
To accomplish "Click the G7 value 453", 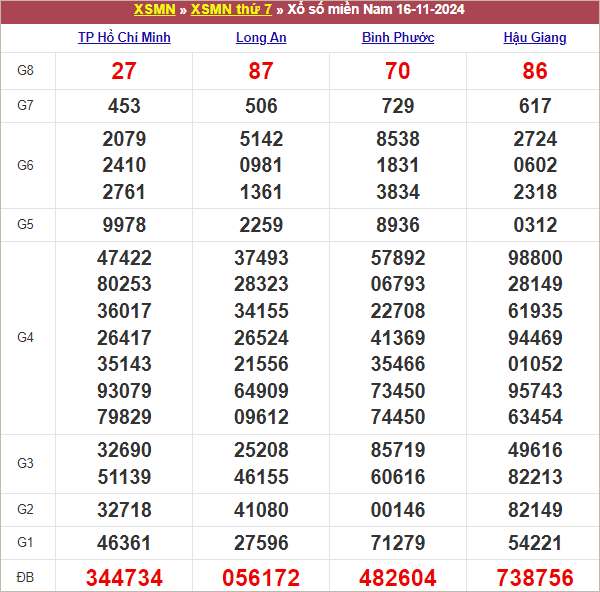I will tap(124, 106).
